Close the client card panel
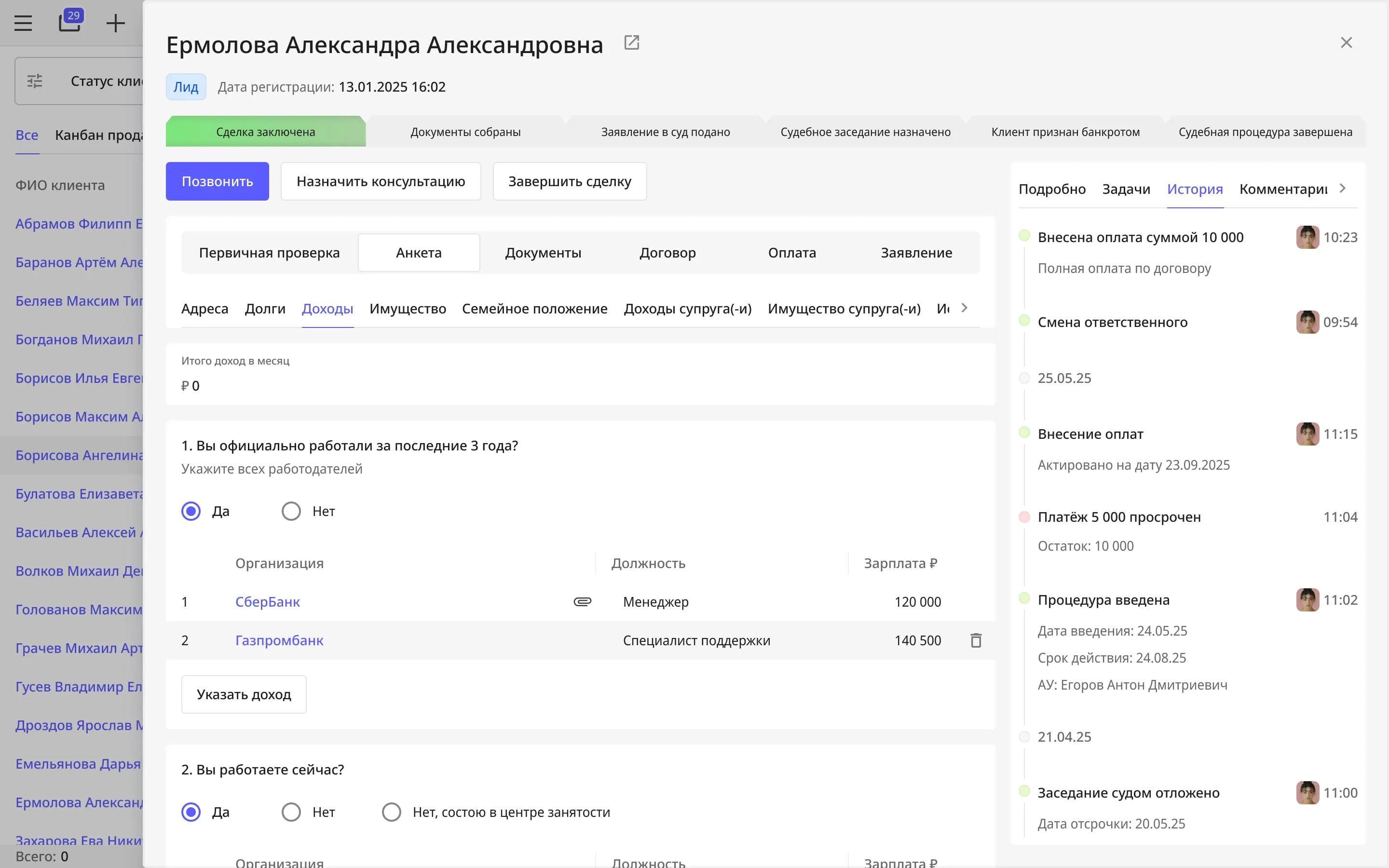 tap(1346, 42)
